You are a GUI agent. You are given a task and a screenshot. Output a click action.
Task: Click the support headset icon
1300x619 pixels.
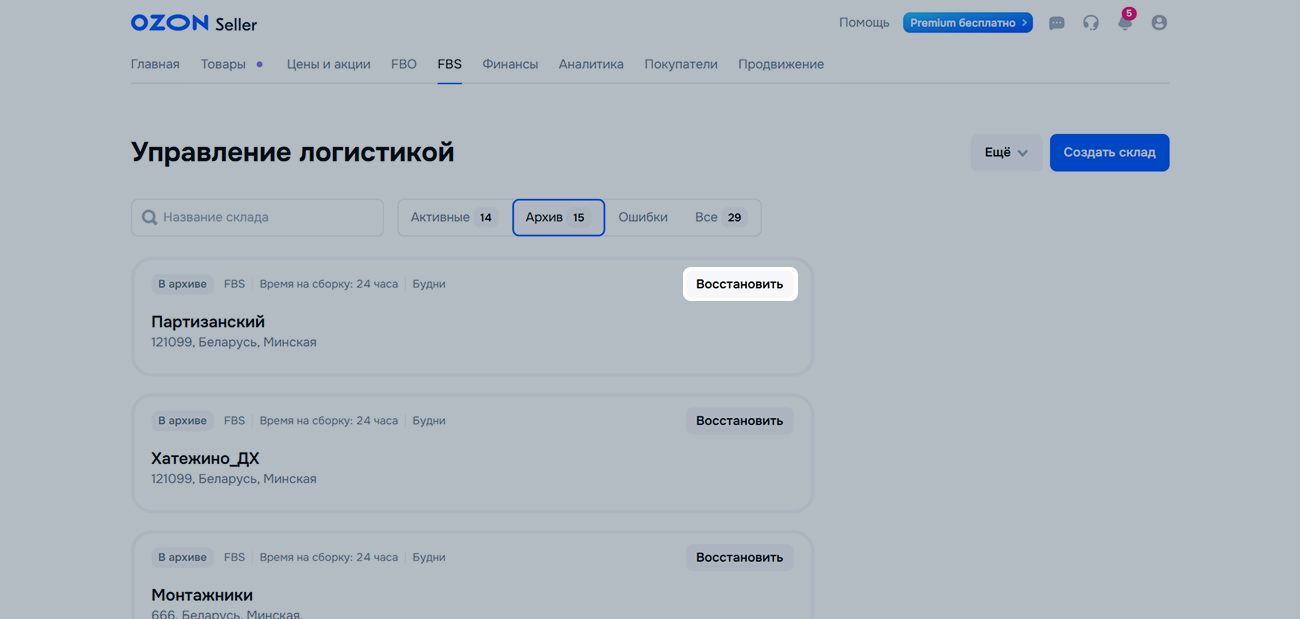tap(1090, 23)
